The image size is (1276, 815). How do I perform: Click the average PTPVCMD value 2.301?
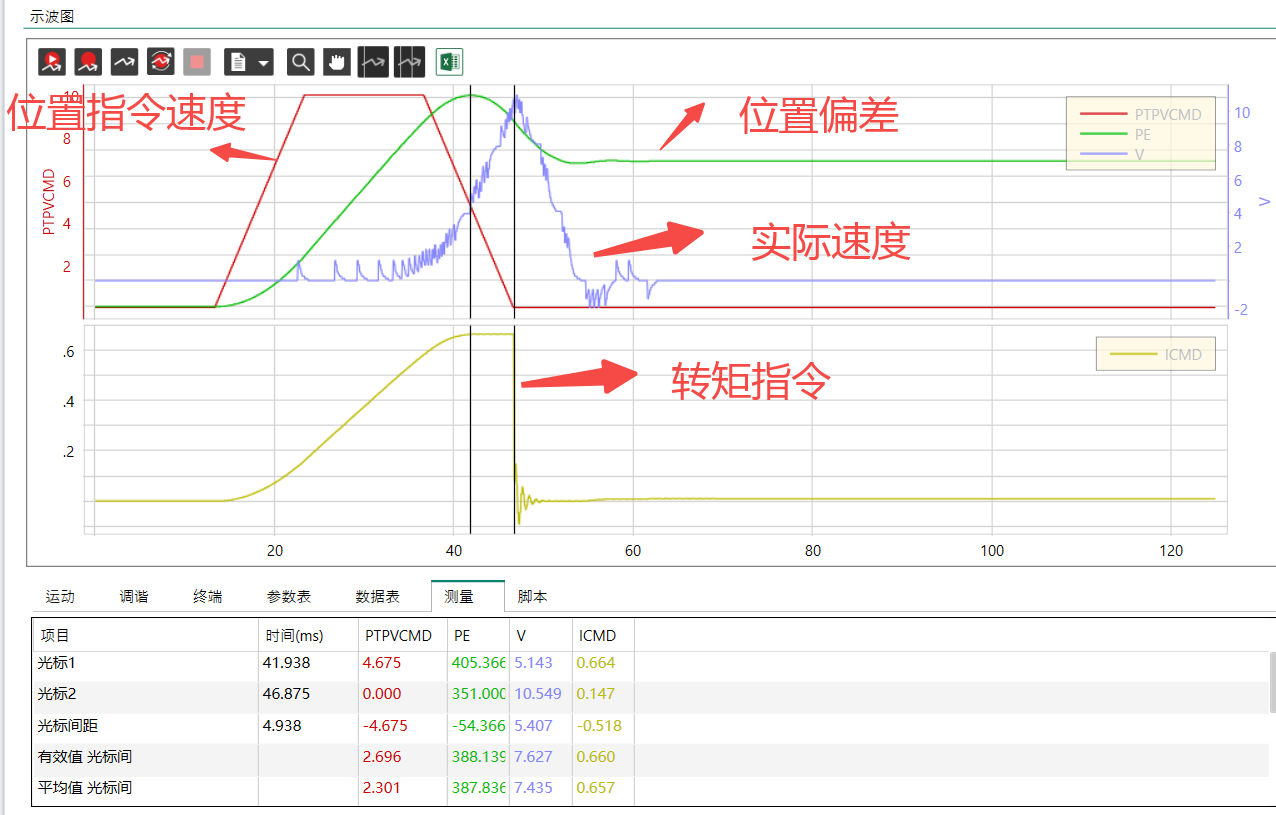[x=382, y=788]
